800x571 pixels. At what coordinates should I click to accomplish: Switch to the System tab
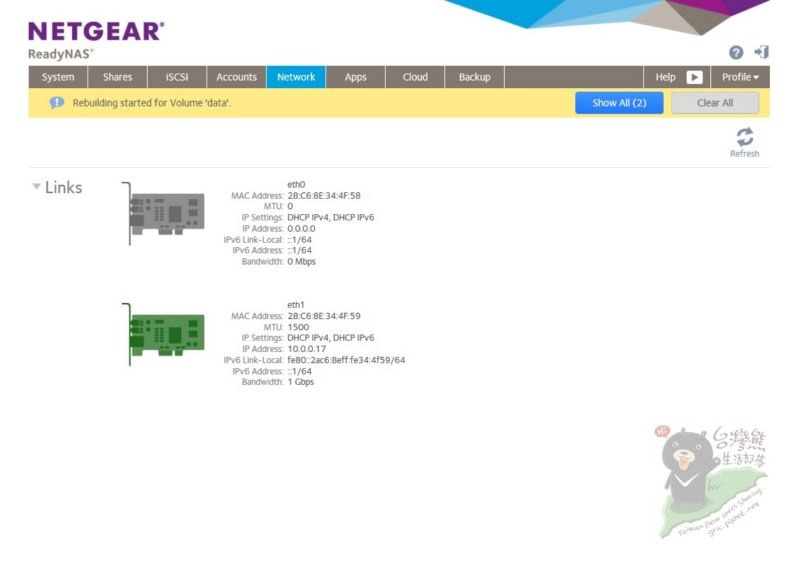click(58, 77)
